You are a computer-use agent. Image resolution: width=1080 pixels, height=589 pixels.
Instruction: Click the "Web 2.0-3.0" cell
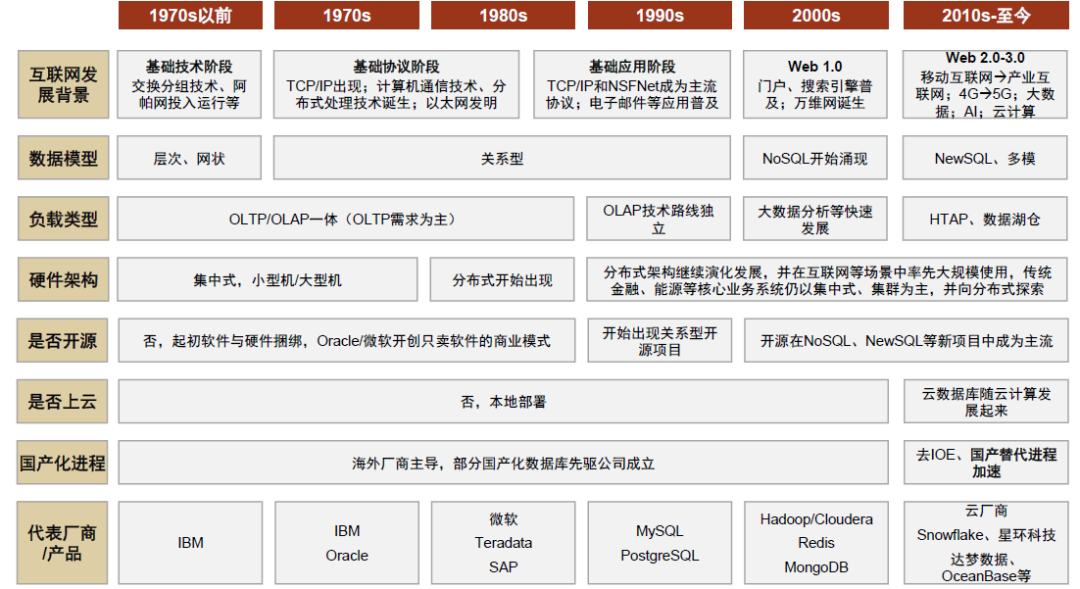click(x=985, y=84)
